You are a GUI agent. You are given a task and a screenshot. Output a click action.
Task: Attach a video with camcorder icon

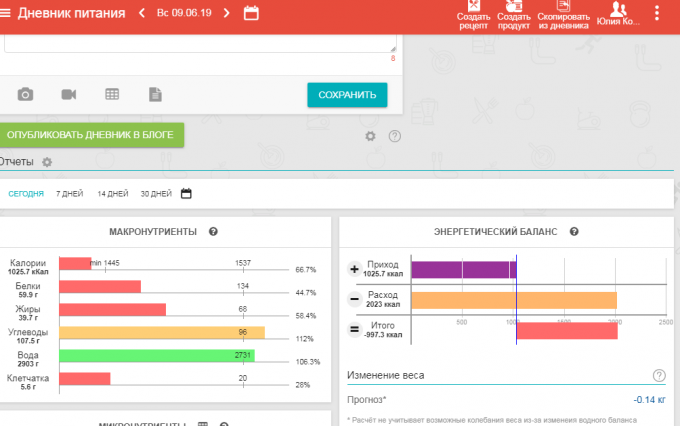[69, 94]
